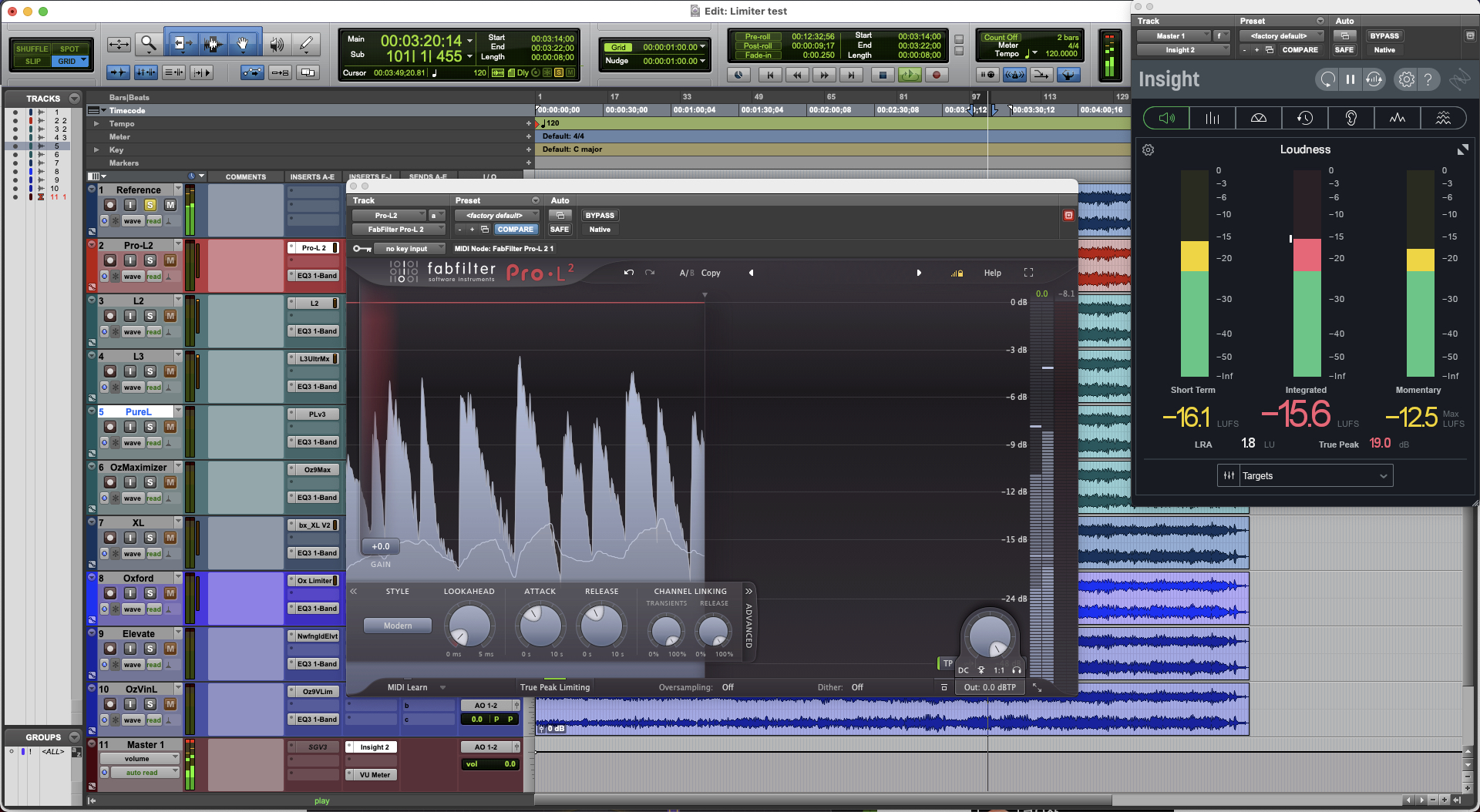Toggle BYPASS on Pro-L 2 plugin window
The width and height of the screenshot is (1480, 812).
[x=600, y=216]
